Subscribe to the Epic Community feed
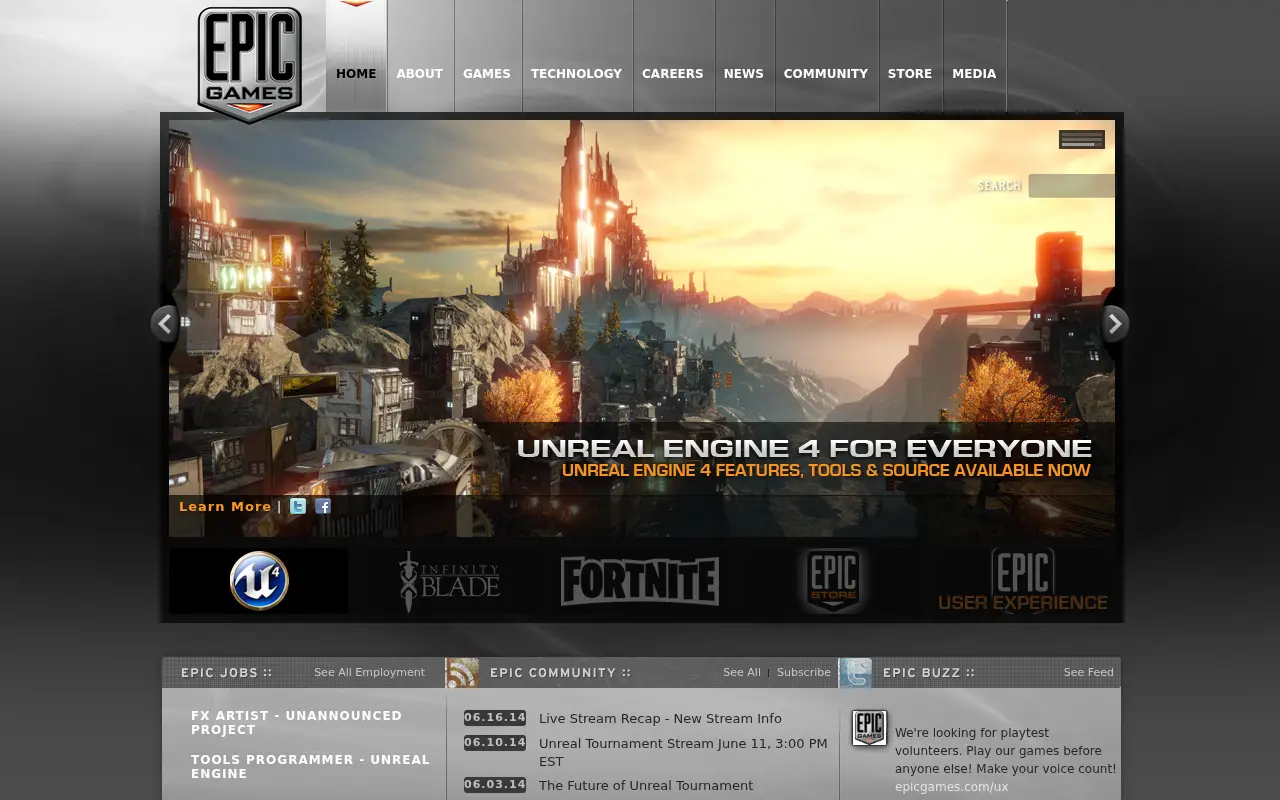The width and height of the screenshot is (1280, 800). coord(804,673)
